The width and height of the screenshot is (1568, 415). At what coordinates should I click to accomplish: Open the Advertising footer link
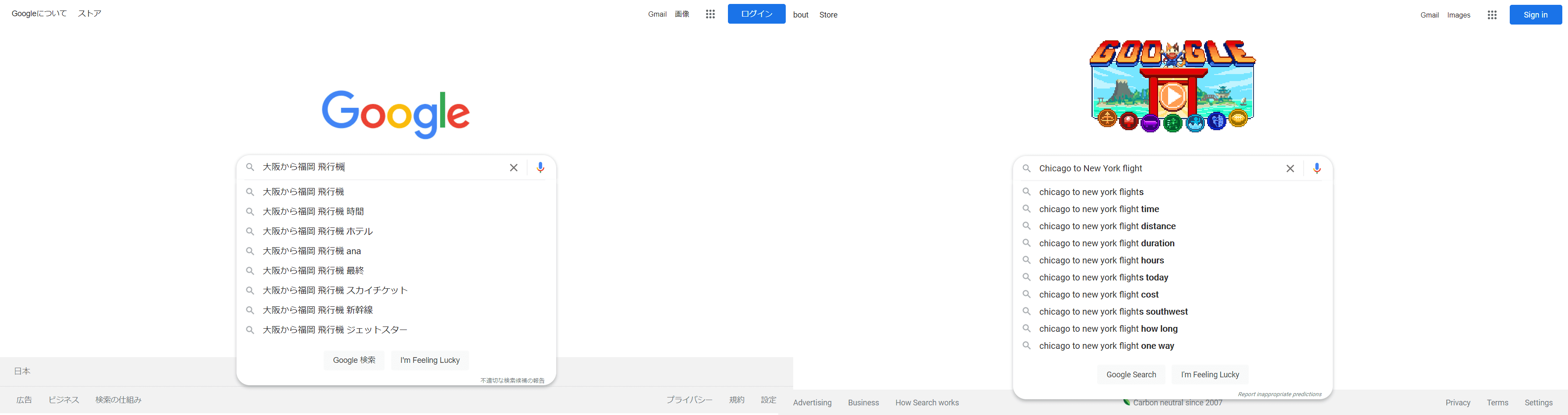tap(812, 403)
